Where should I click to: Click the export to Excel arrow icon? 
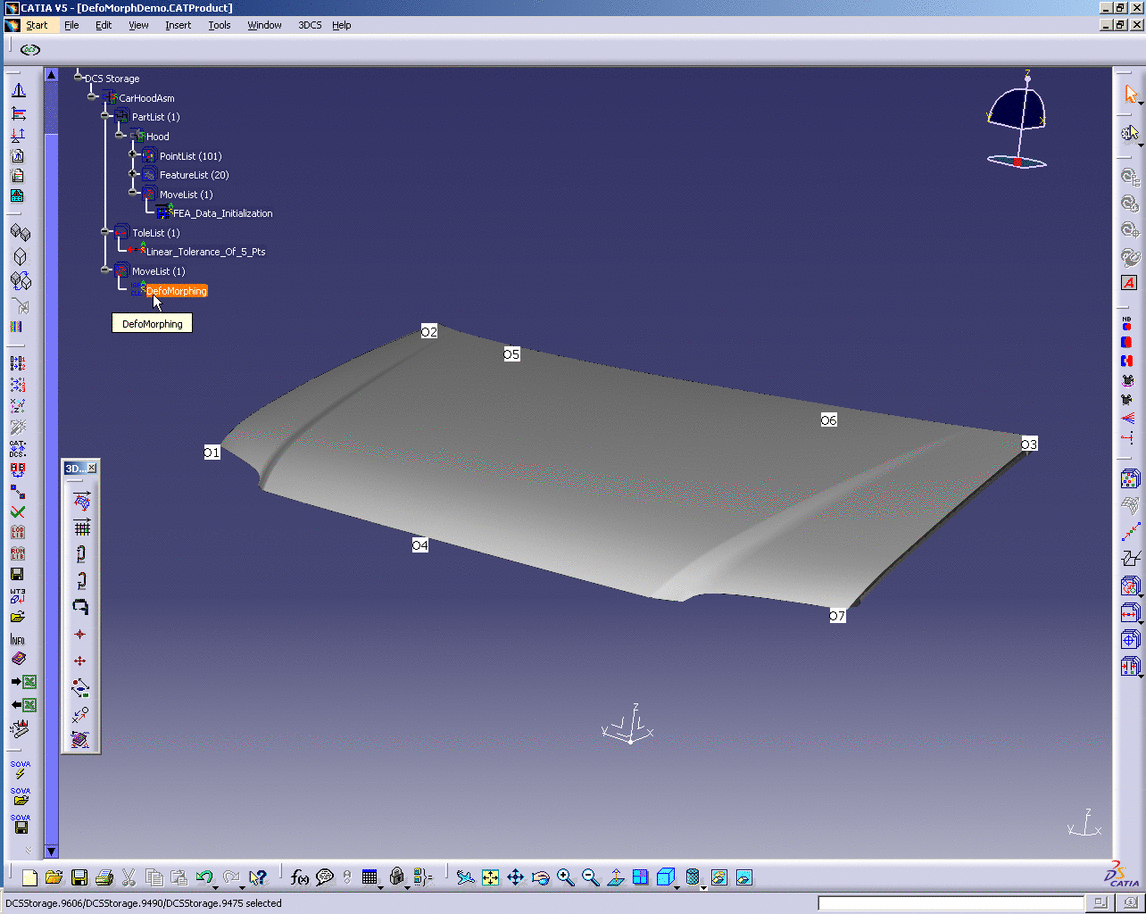coord(23,682)
